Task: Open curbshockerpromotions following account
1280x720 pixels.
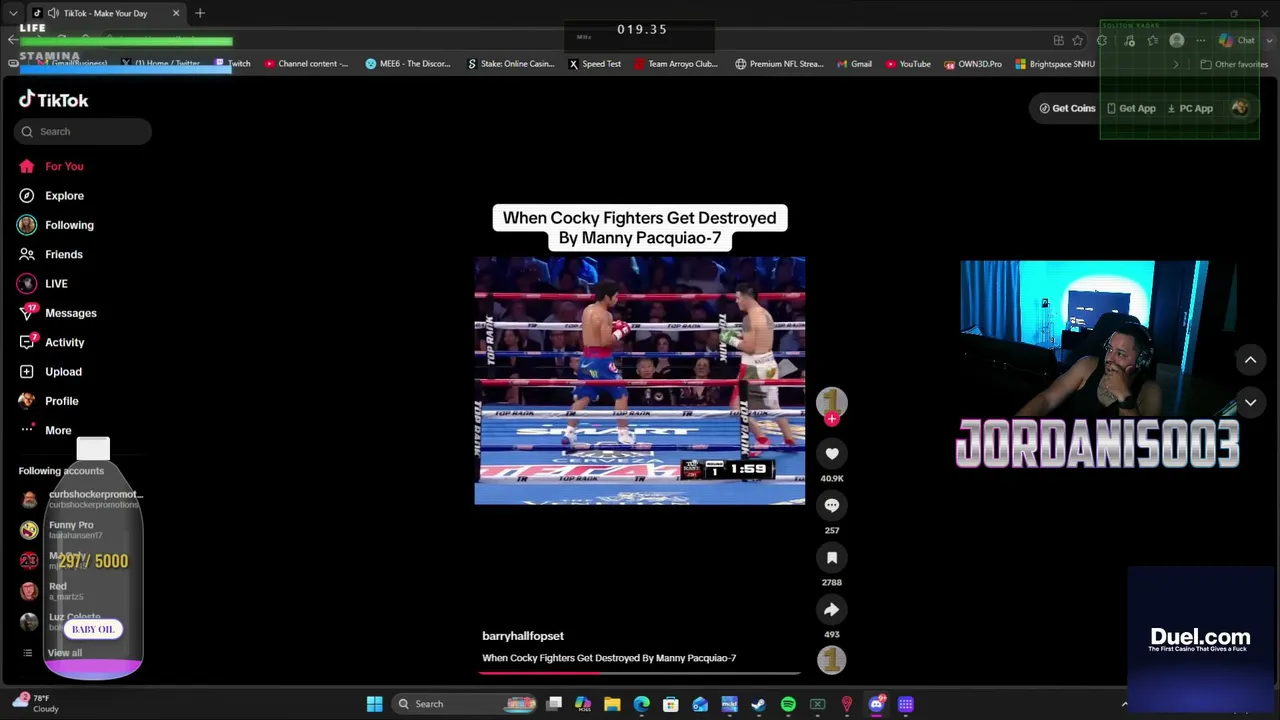Action: (81, 499)
